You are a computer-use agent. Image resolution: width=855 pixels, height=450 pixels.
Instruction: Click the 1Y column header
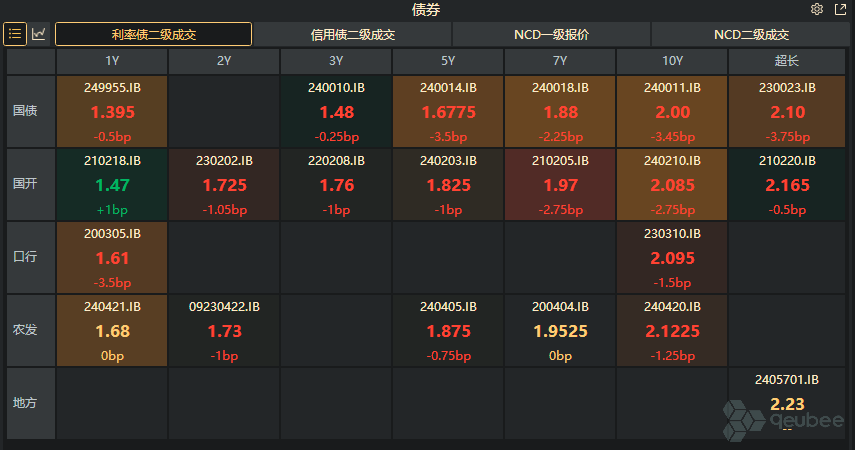[112, 61]
